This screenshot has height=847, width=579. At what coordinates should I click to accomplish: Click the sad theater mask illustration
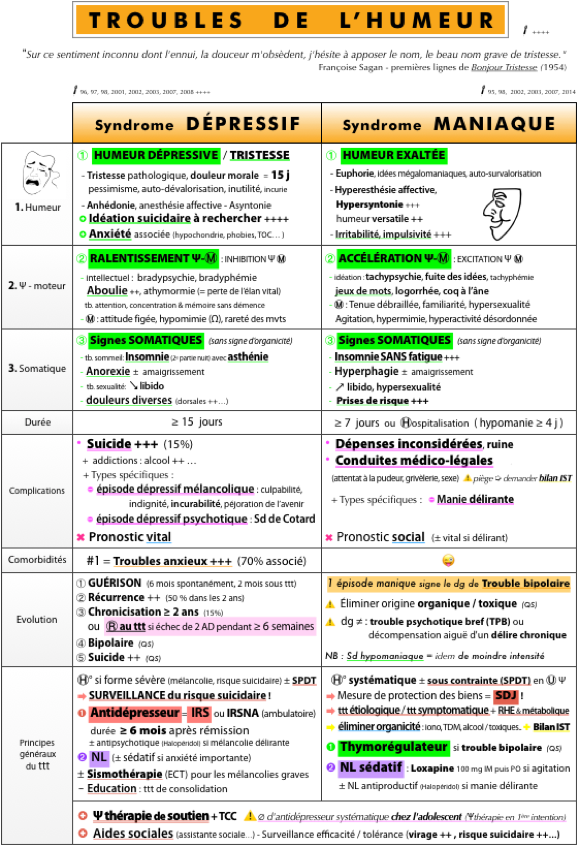[x=38, y=173]
